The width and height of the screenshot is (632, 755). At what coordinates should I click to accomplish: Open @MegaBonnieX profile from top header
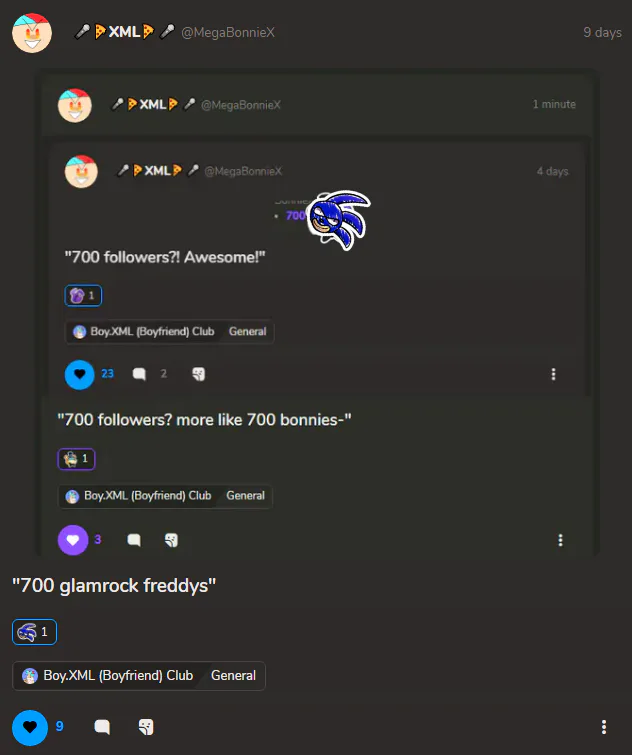click(x=228, y=32)
